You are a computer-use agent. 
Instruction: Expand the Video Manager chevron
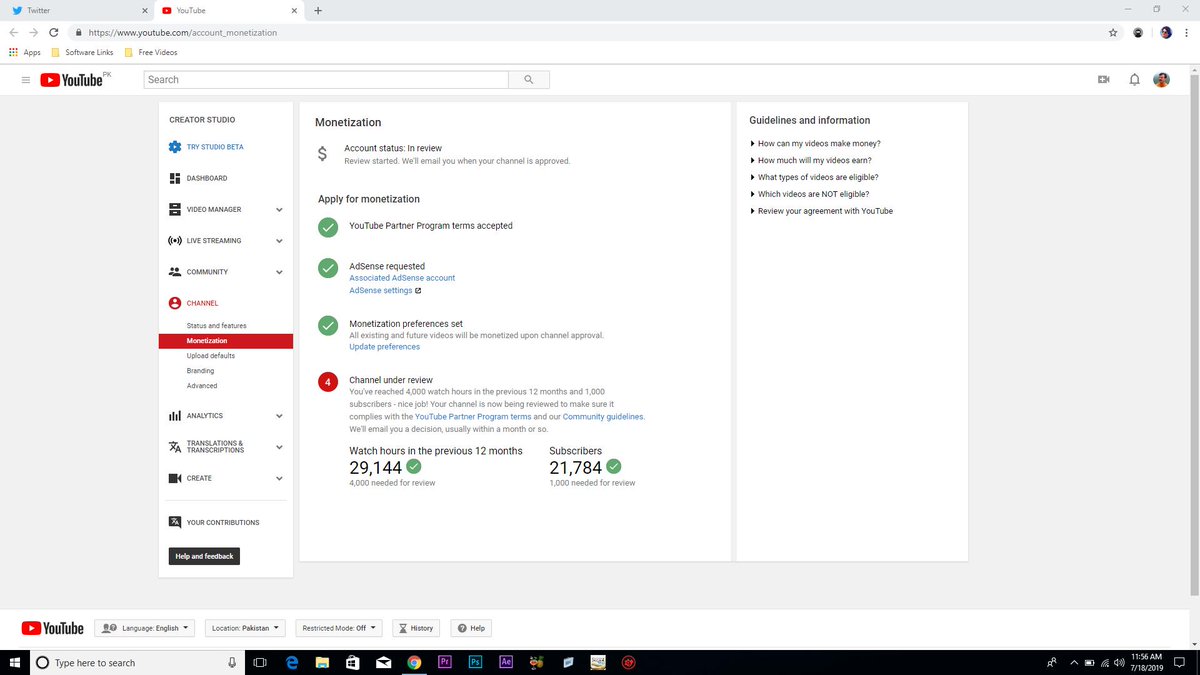click(279, 210)
